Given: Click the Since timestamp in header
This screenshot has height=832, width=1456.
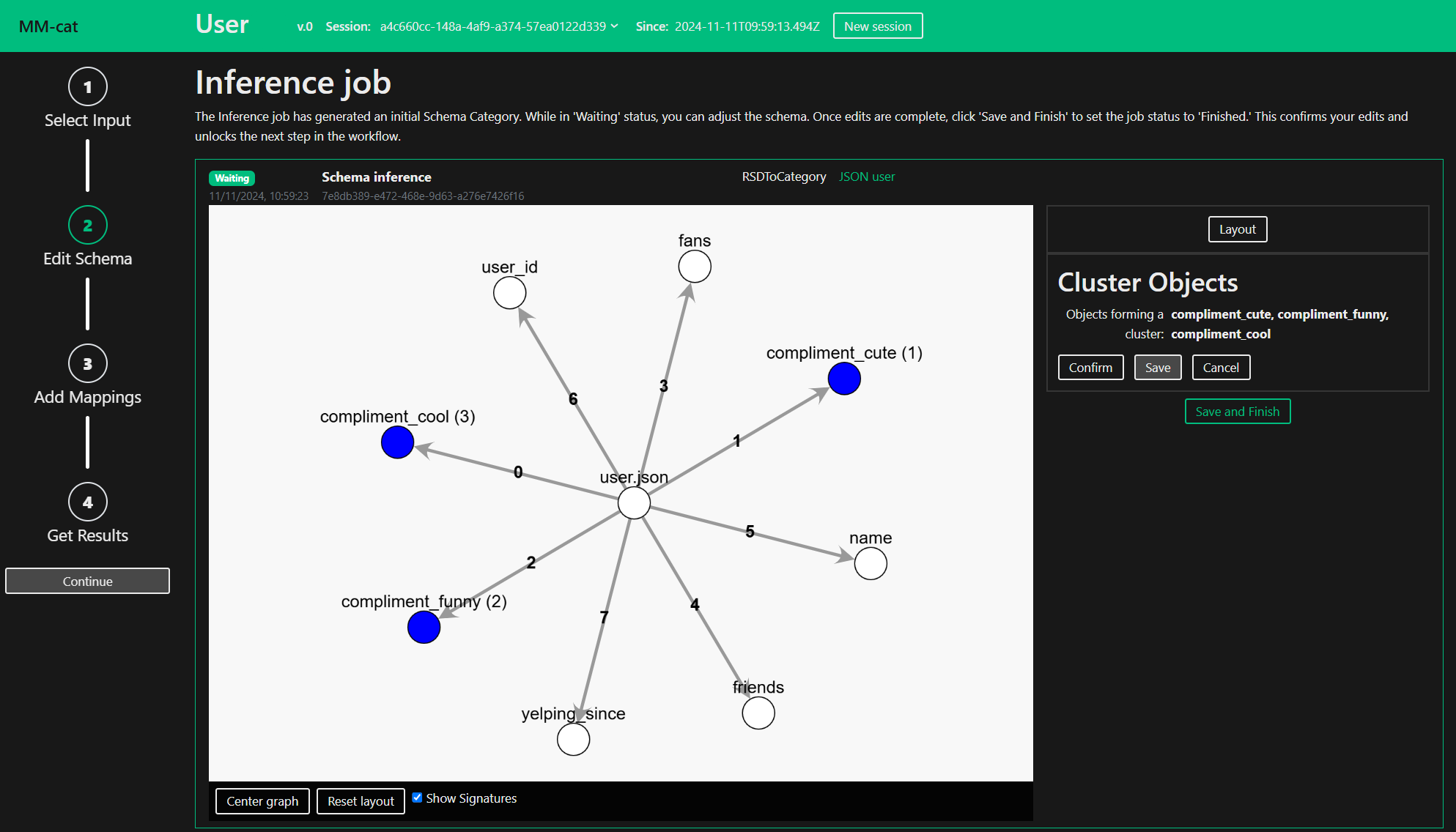Looking at the screenshot, I should pos(747,26).
